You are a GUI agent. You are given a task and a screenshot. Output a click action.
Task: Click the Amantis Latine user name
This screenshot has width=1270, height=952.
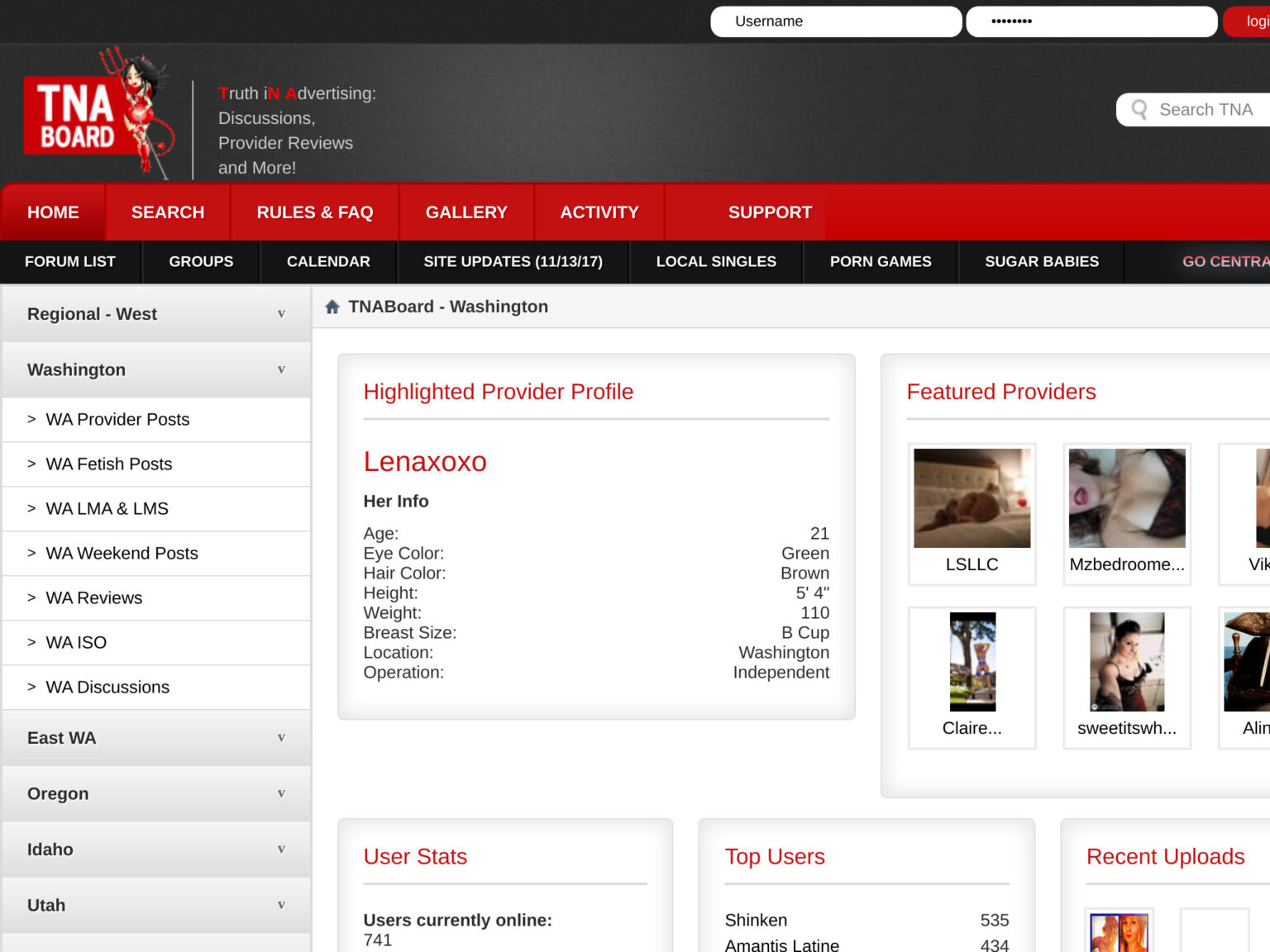click(x=782, y=945)
